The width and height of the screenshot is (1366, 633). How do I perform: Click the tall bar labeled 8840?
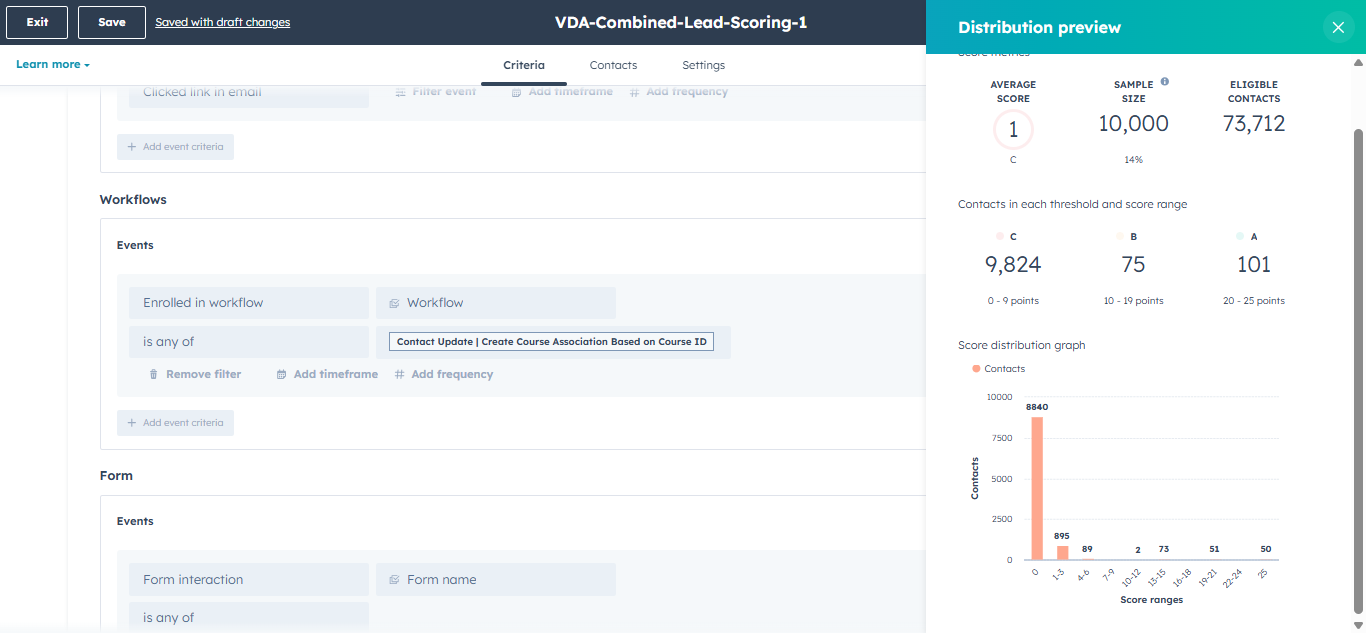pyautogui.click(x=1037, y=488)
